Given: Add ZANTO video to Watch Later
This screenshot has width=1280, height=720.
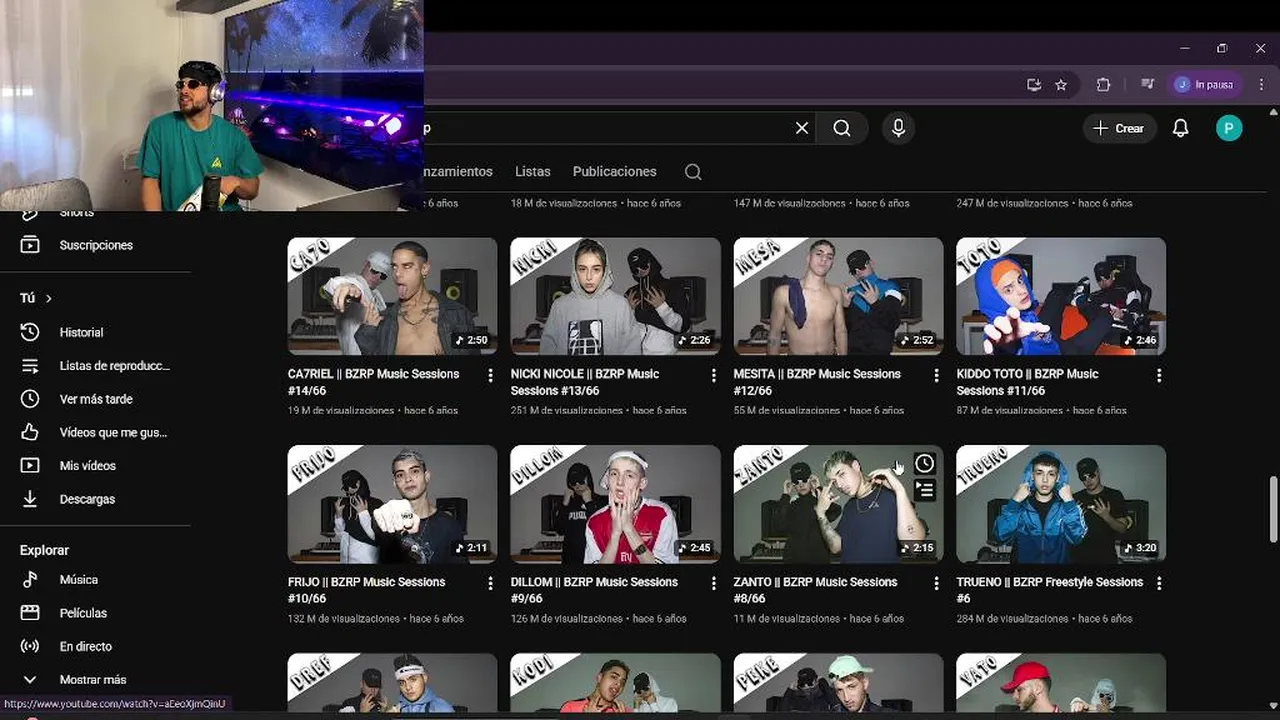Looking at the screenshot, I should [x=925, y=464].
